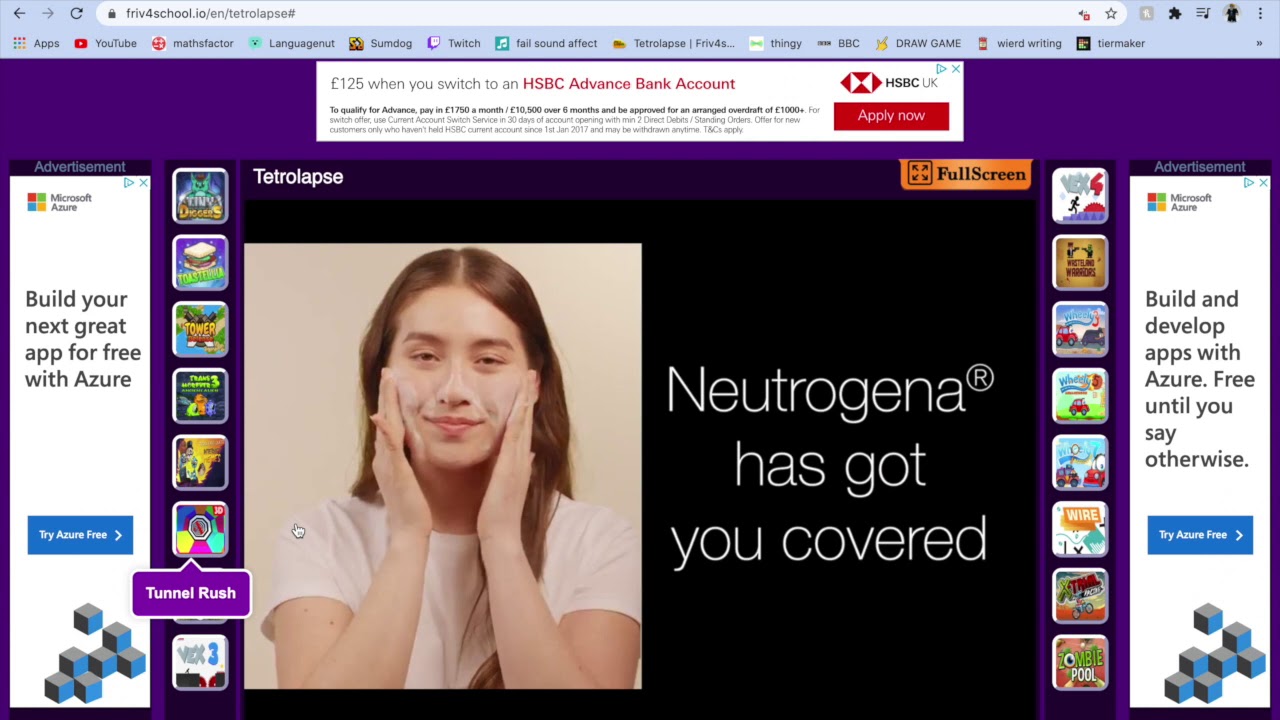Launch the Wire game icon
Image resolution: width=1280 pixels, height=720 pixels.
1080,529
